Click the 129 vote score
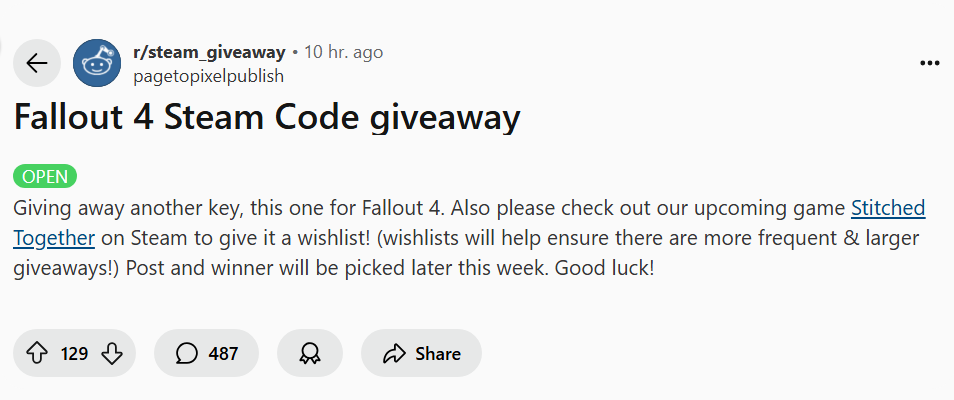Viewport: 954px width, 400px height. click(75, 353)
